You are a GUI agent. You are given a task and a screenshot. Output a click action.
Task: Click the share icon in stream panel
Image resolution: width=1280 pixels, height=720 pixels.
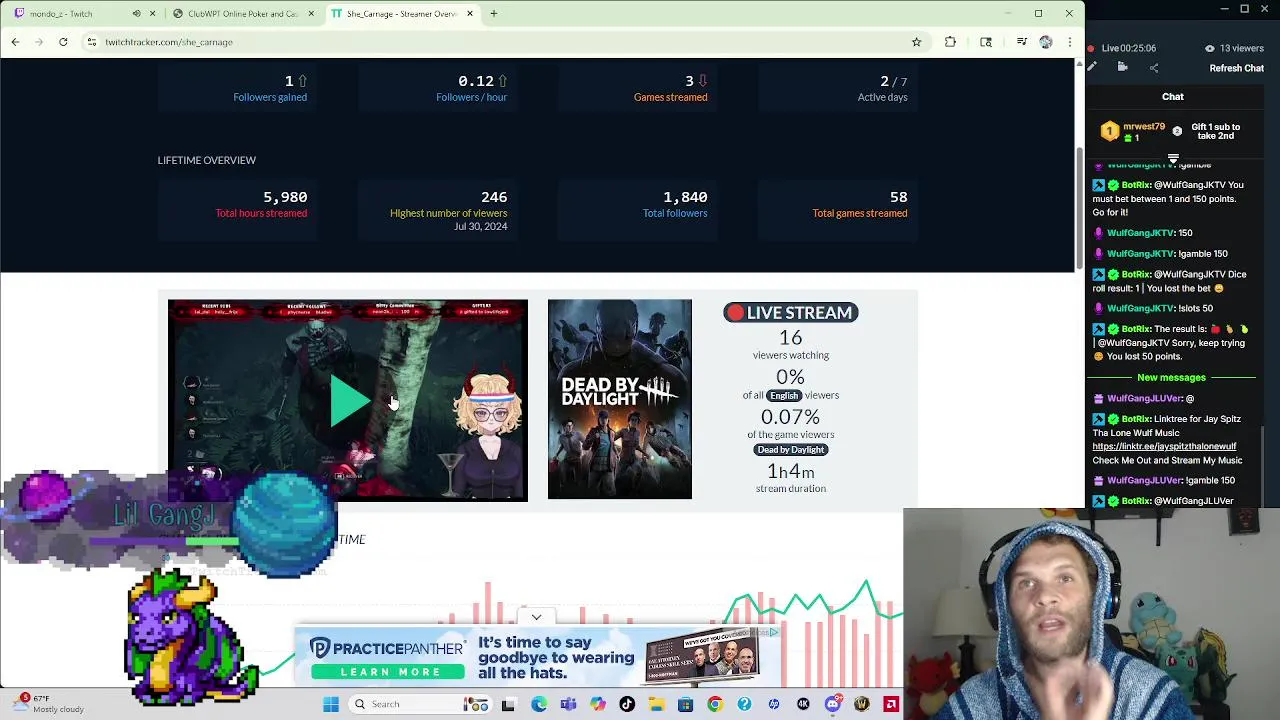point(1154,68)
